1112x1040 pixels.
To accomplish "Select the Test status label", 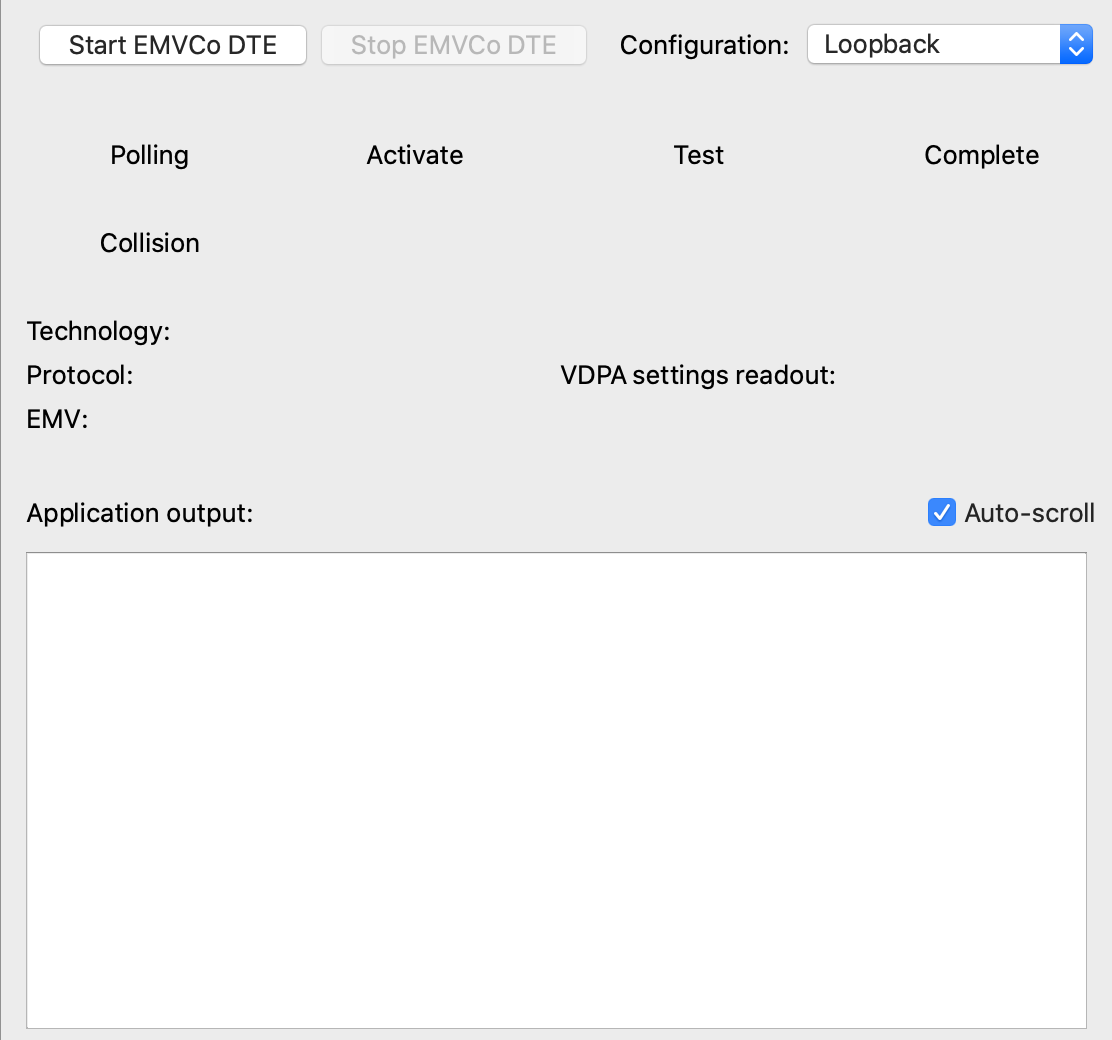I will coord(699,155).
